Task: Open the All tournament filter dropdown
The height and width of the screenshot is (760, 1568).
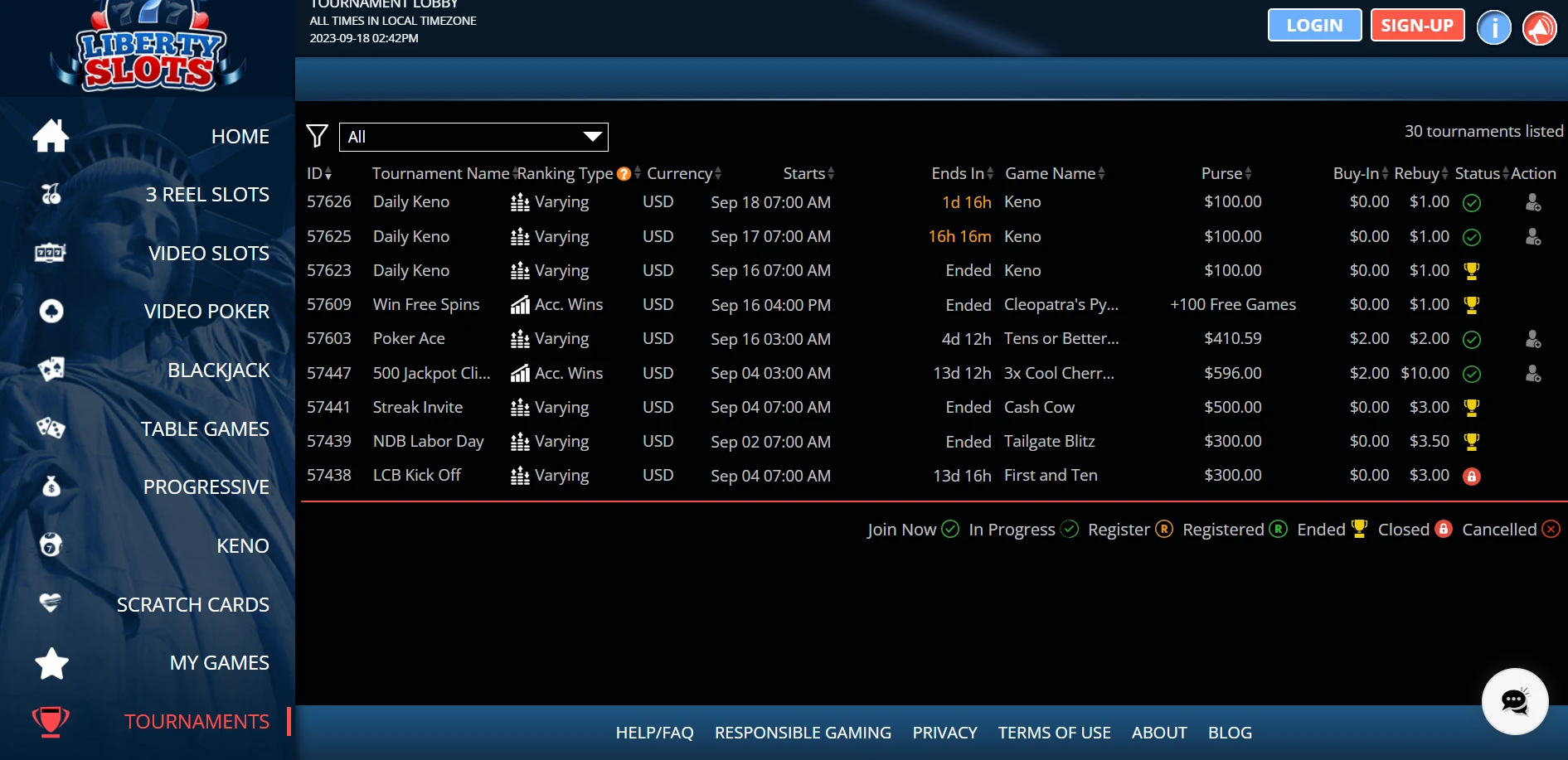Action: [473, 137]
